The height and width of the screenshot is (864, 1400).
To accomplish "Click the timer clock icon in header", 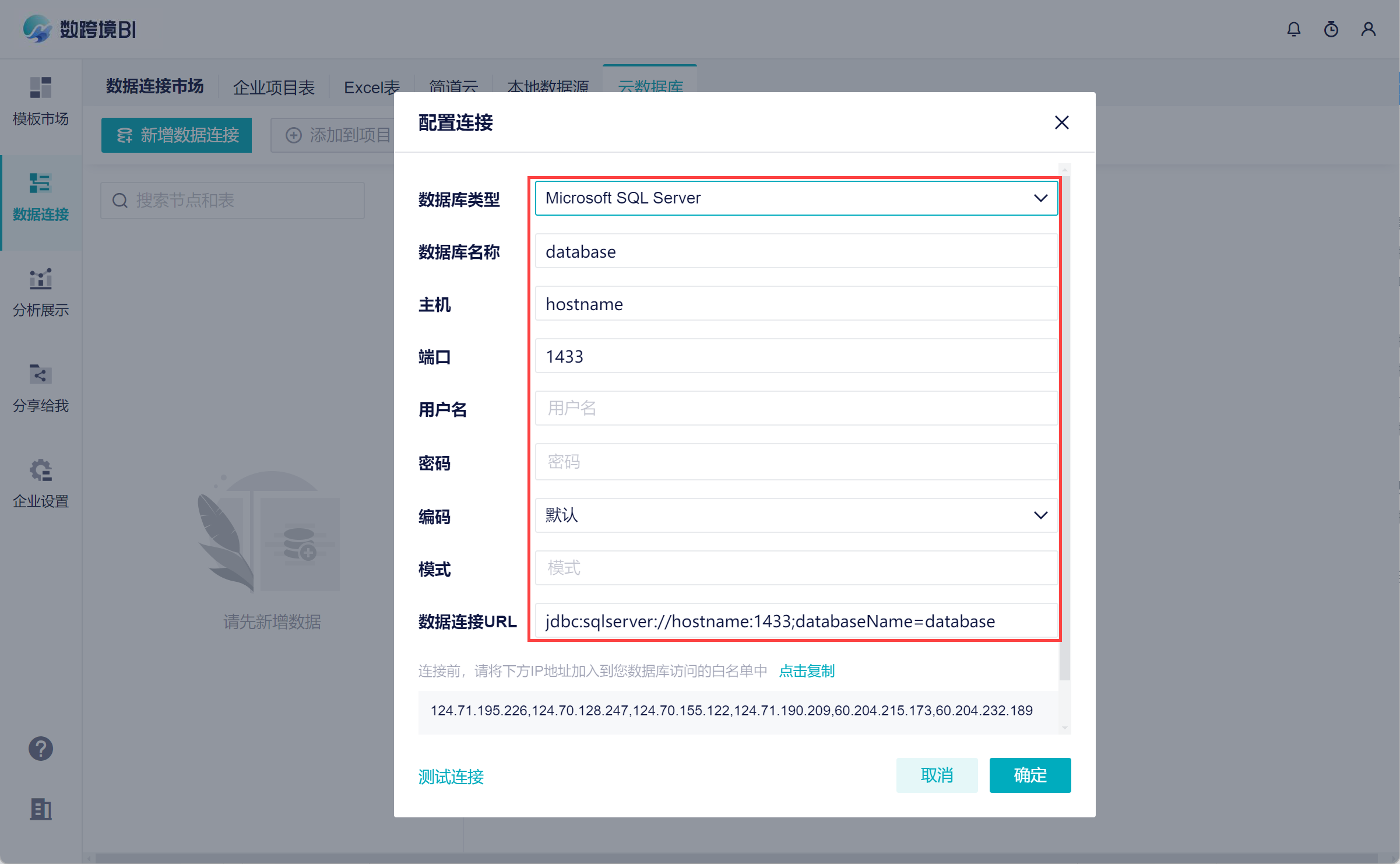I will pyautogui.click(x=1331, y=29).
